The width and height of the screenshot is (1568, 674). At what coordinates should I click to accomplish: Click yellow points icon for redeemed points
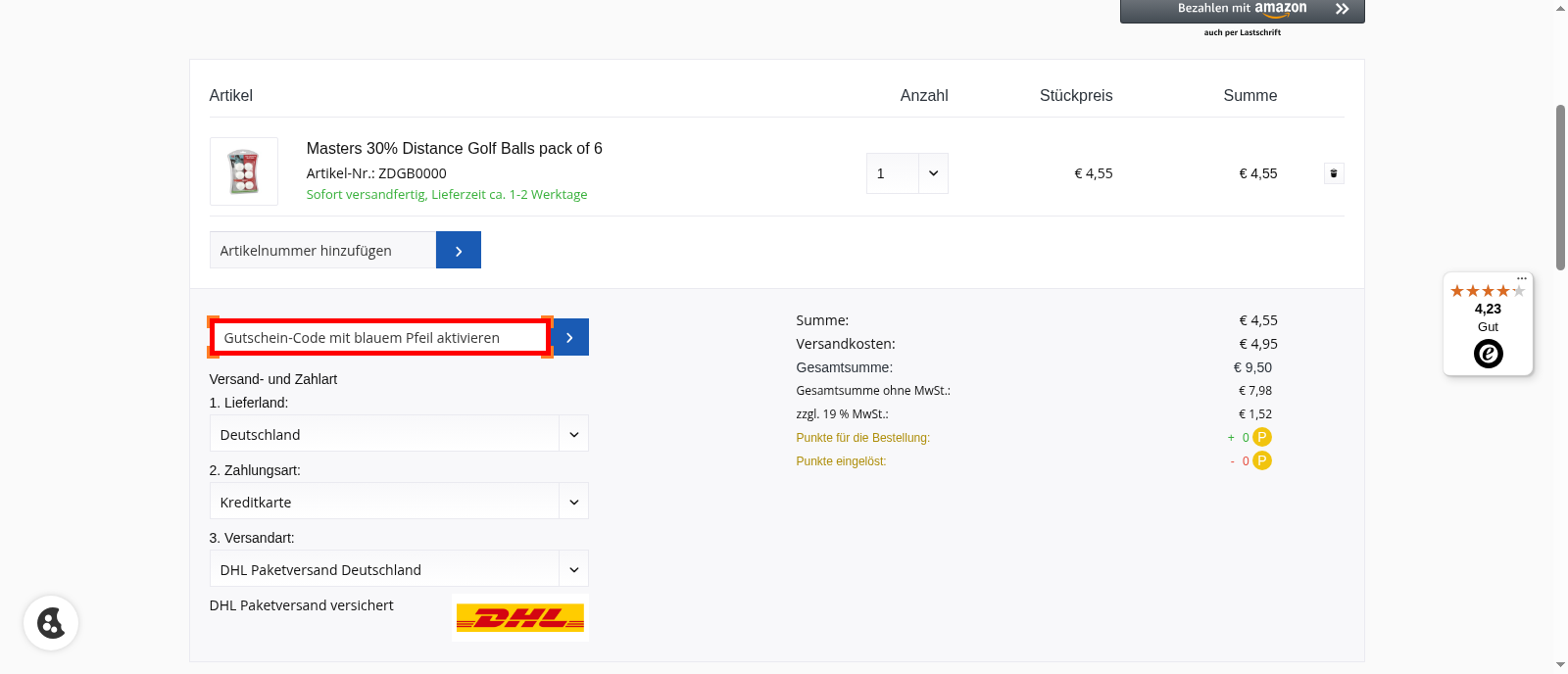[x=1262, y=461]
